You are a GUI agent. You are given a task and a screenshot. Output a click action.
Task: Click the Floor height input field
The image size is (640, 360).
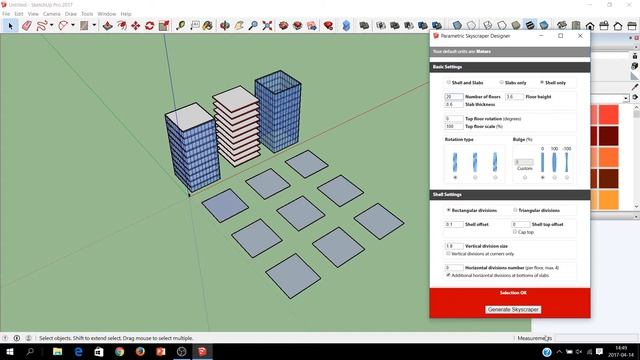[x=514, y=97]
